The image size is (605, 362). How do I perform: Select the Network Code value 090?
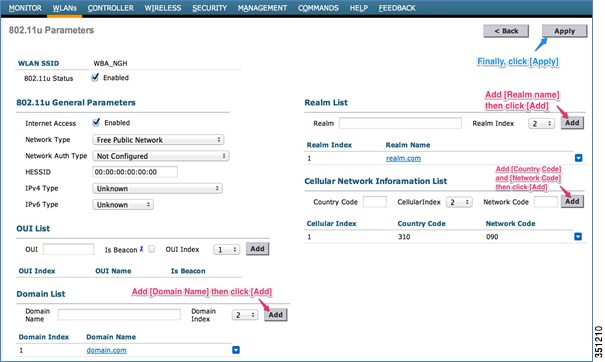coord(492,237)
